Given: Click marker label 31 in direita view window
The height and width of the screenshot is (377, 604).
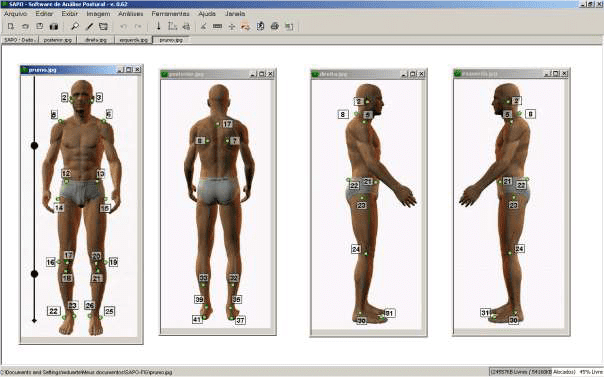Looking at the screenshot, I should [389, 313].
